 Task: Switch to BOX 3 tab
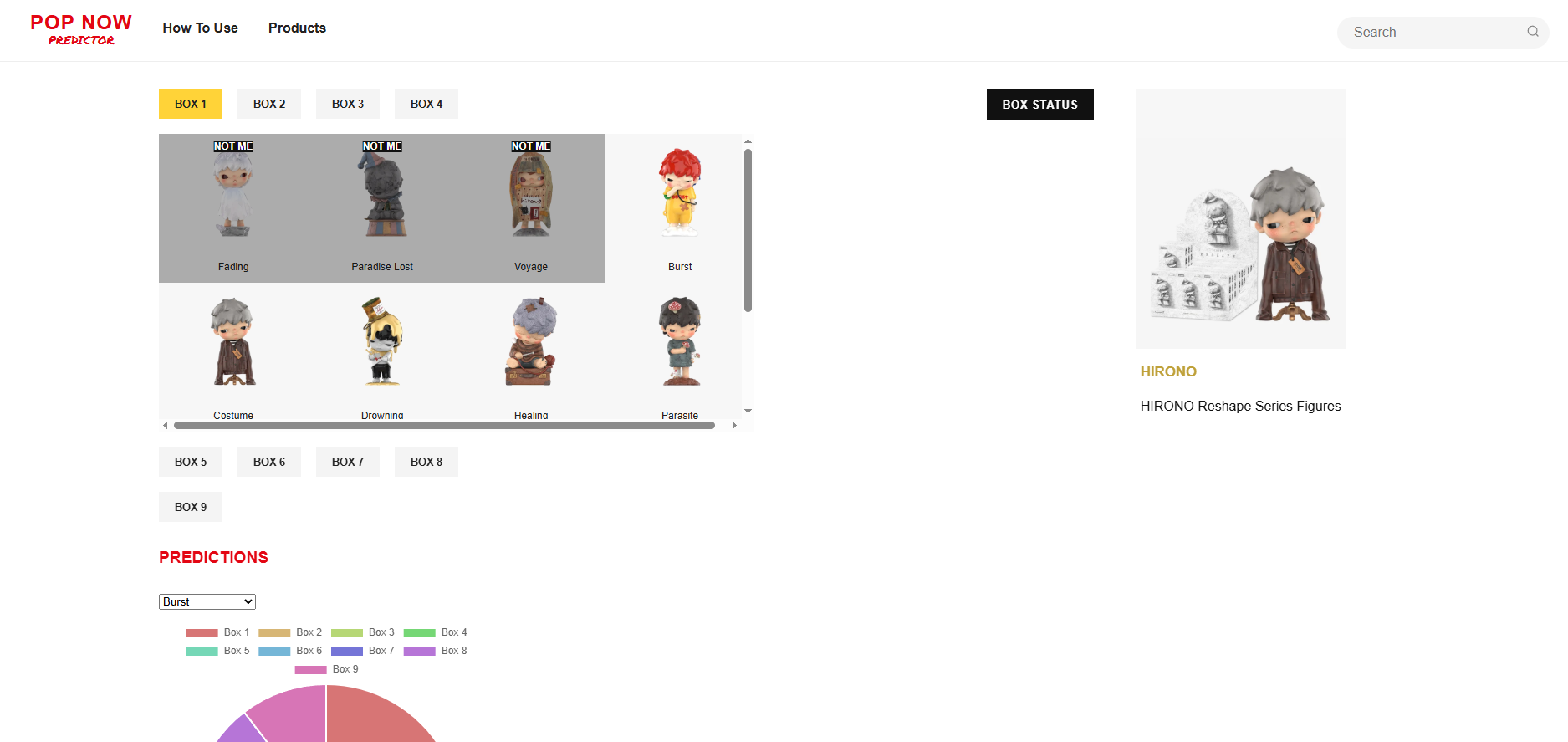[348, 104]
